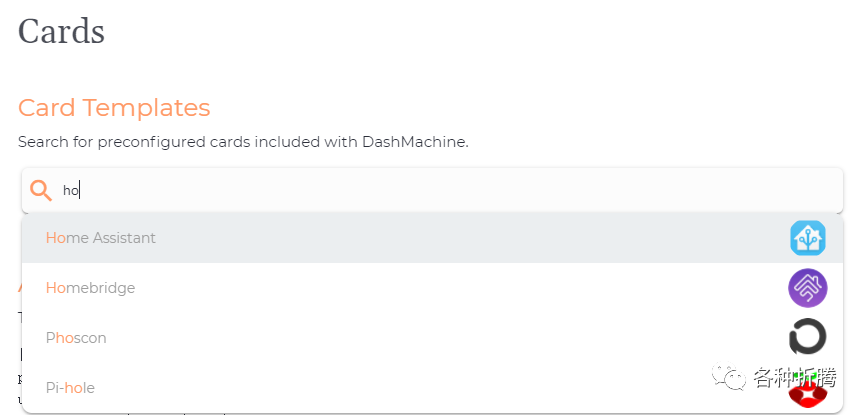Select Home Assistant from the suggestions
This screenshot has height=415, width=864.
(101, 238)
